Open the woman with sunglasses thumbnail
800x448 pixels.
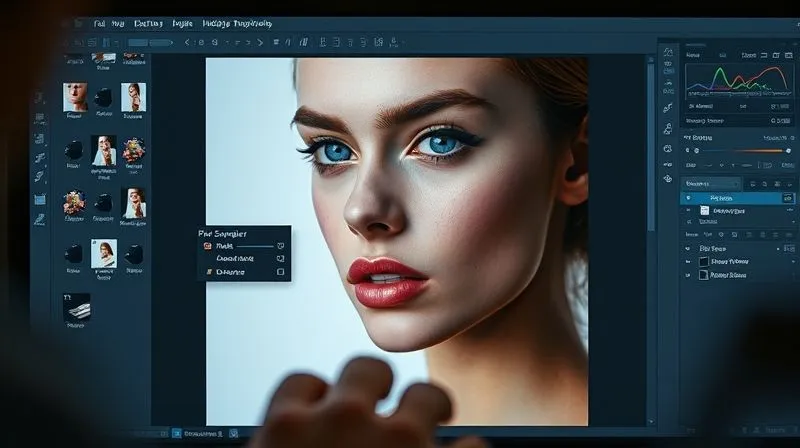[133, 203]
